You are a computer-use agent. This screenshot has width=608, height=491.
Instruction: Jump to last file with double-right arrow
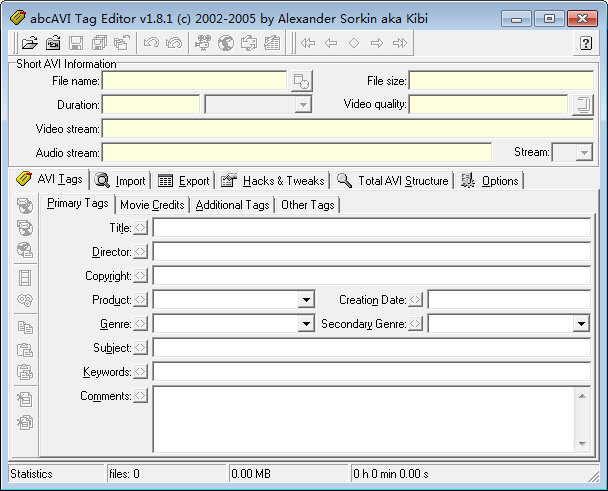[400, 43]
